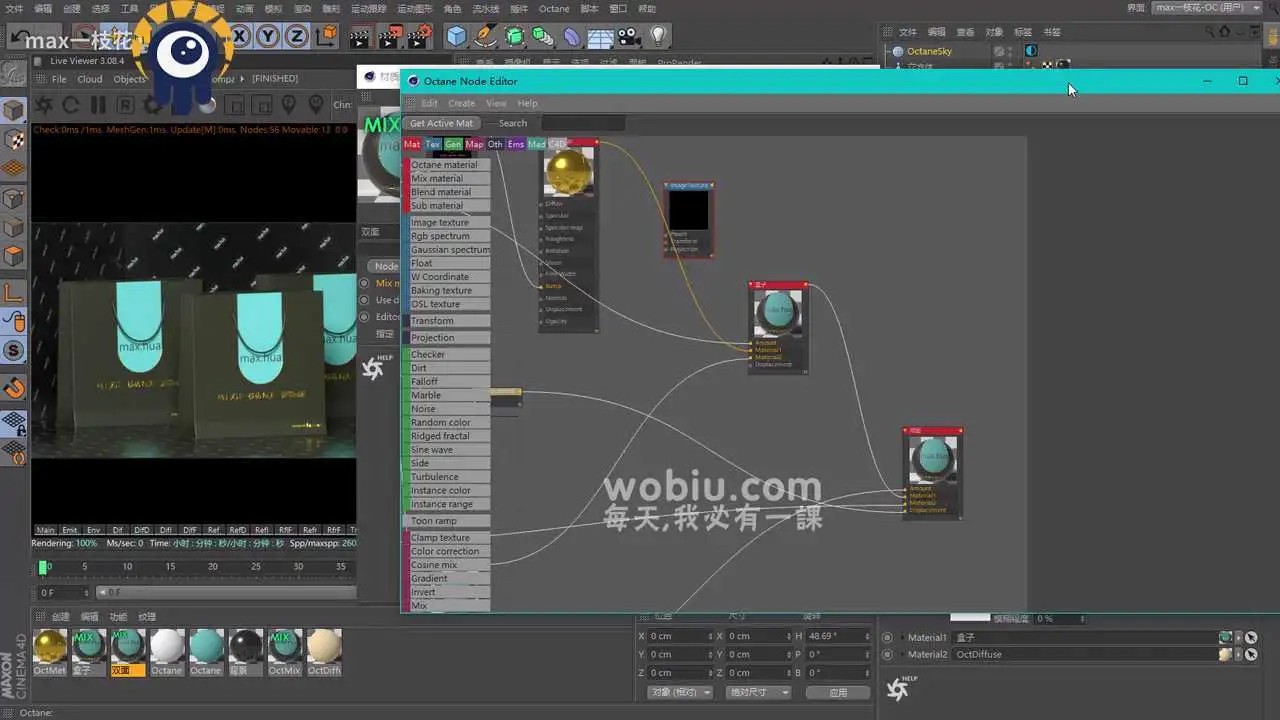Click the camera object icon

pyautogui.click(x=629, y=37)
